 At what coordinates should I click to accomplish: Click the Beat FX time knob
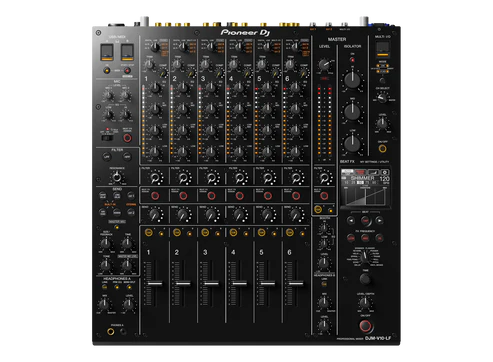click(x=365, y=279)
